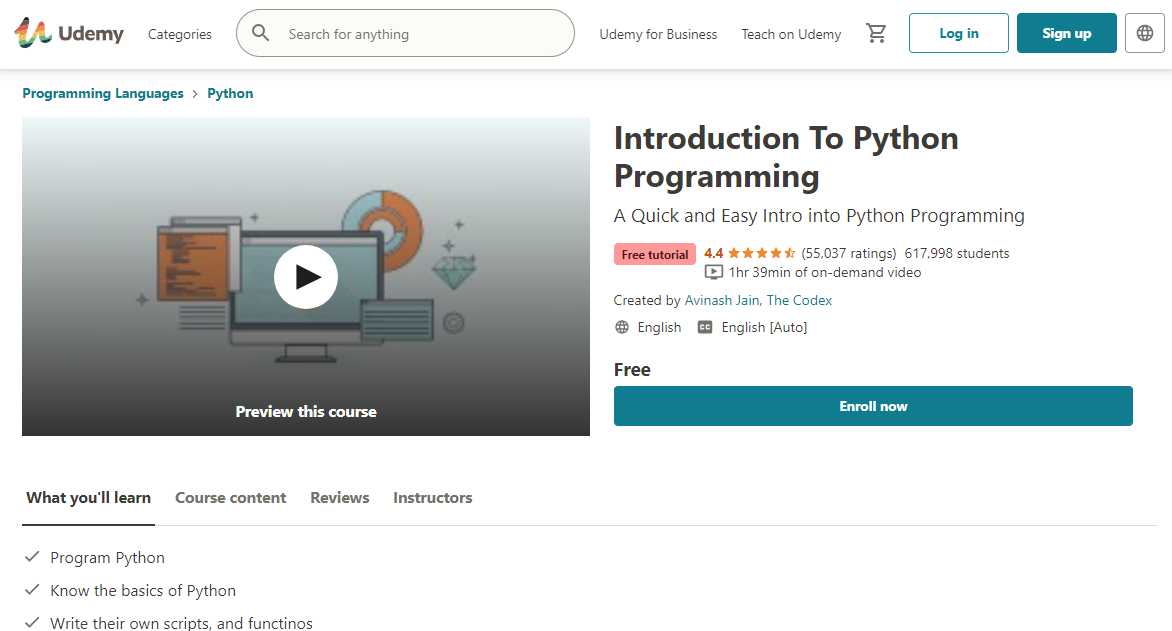The height and width of the screenshot is (631, 1172).
Task: Click the on-demand video icon
Action: click(713, 272)
